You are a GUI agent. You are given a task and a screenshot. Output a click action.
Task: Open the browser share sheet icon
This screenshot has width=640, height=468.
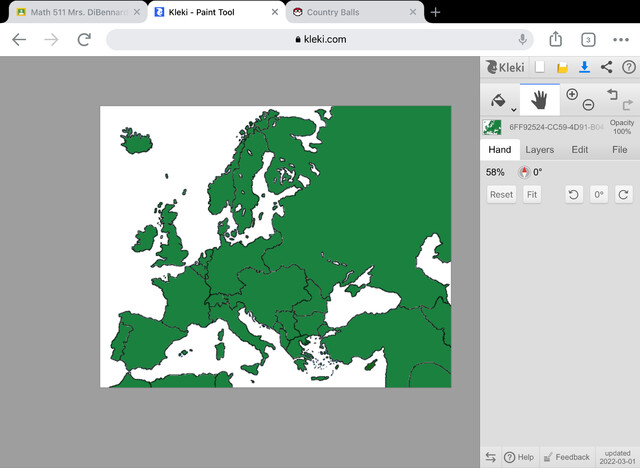tap(556, 39)
